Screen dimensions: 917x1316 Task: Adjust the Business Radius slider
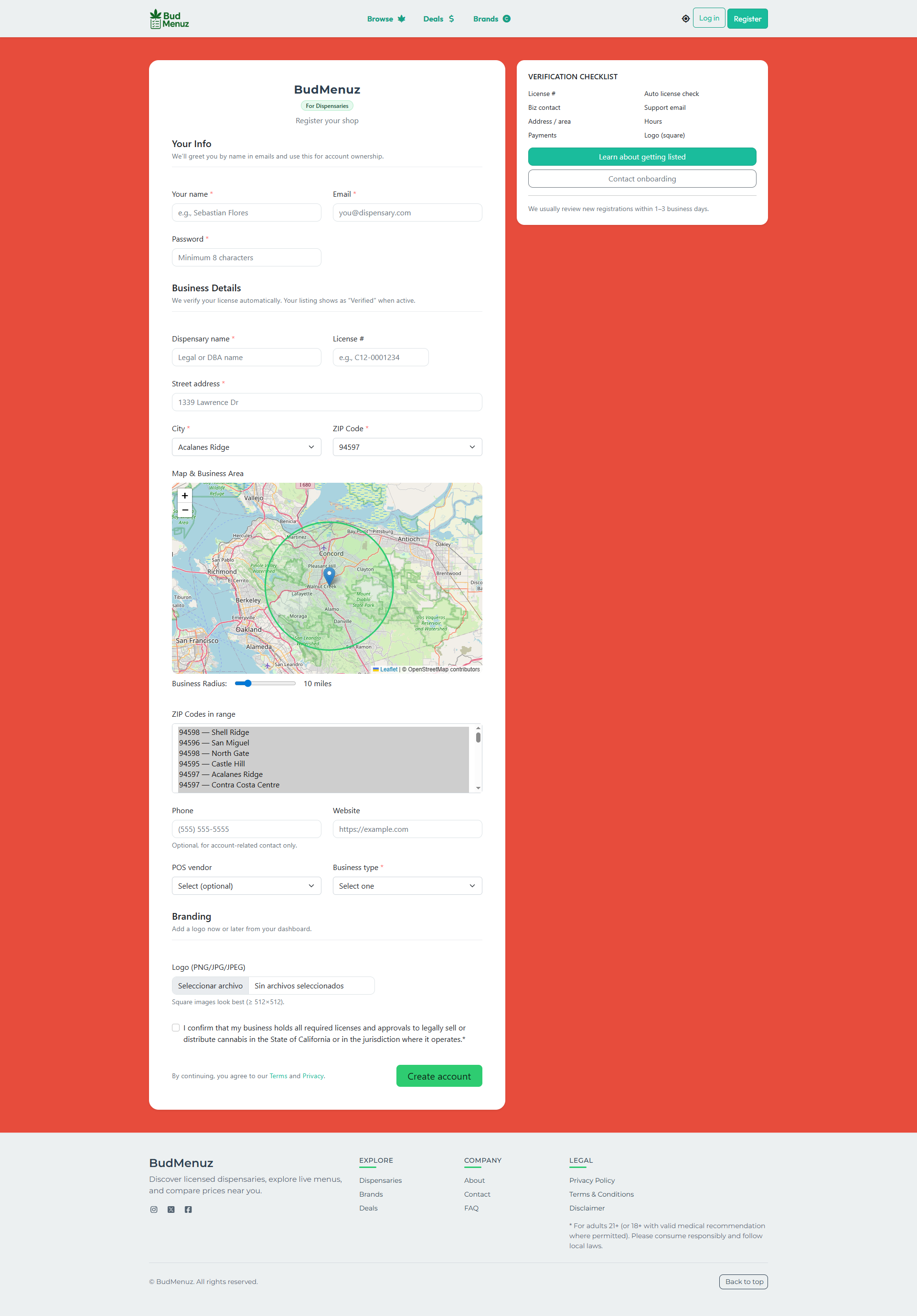247,683
